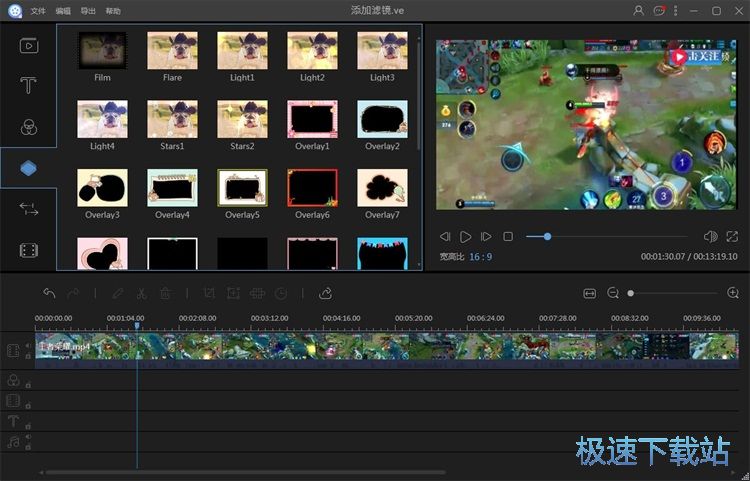
Task: Click the export share icon in toolbar
Action: (x=325, y=293)
